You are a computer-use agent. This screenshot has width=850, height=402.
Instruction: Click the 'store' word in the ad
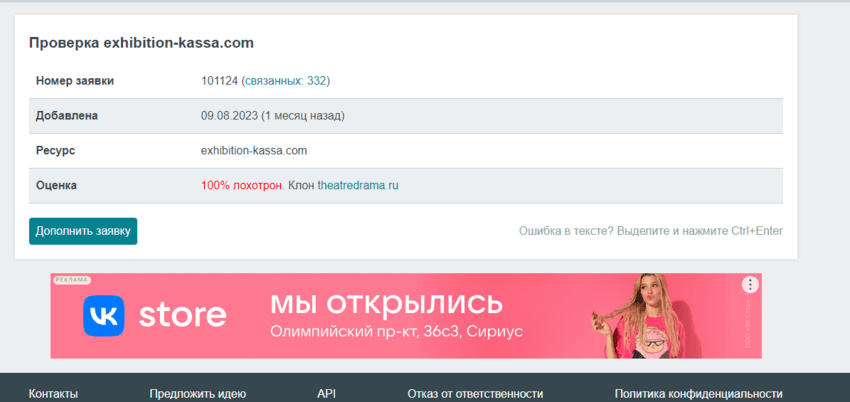tap(183, 315)
